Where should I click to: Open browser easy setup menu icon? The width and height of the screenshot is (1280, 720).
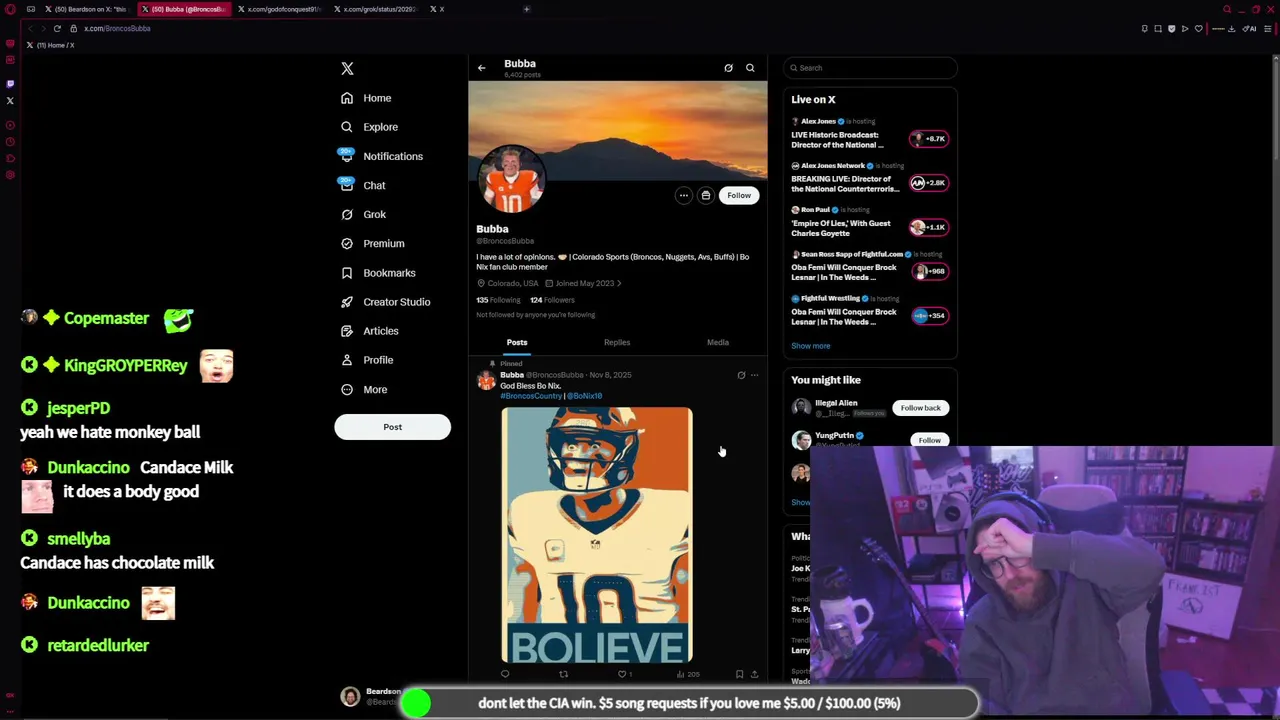[x=1268, y=28]
